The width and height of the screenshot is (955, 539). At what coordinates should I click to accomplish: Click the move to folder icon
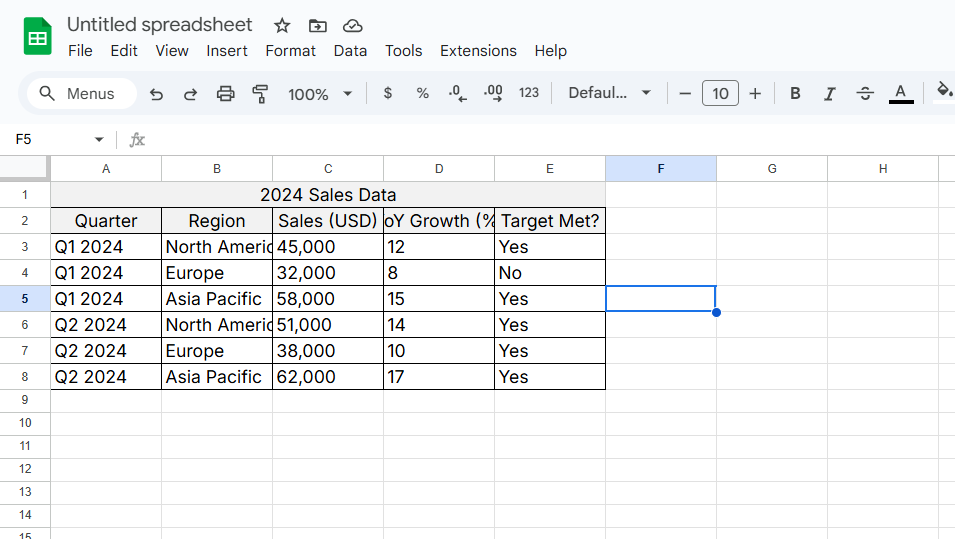(x=317, y=26)
